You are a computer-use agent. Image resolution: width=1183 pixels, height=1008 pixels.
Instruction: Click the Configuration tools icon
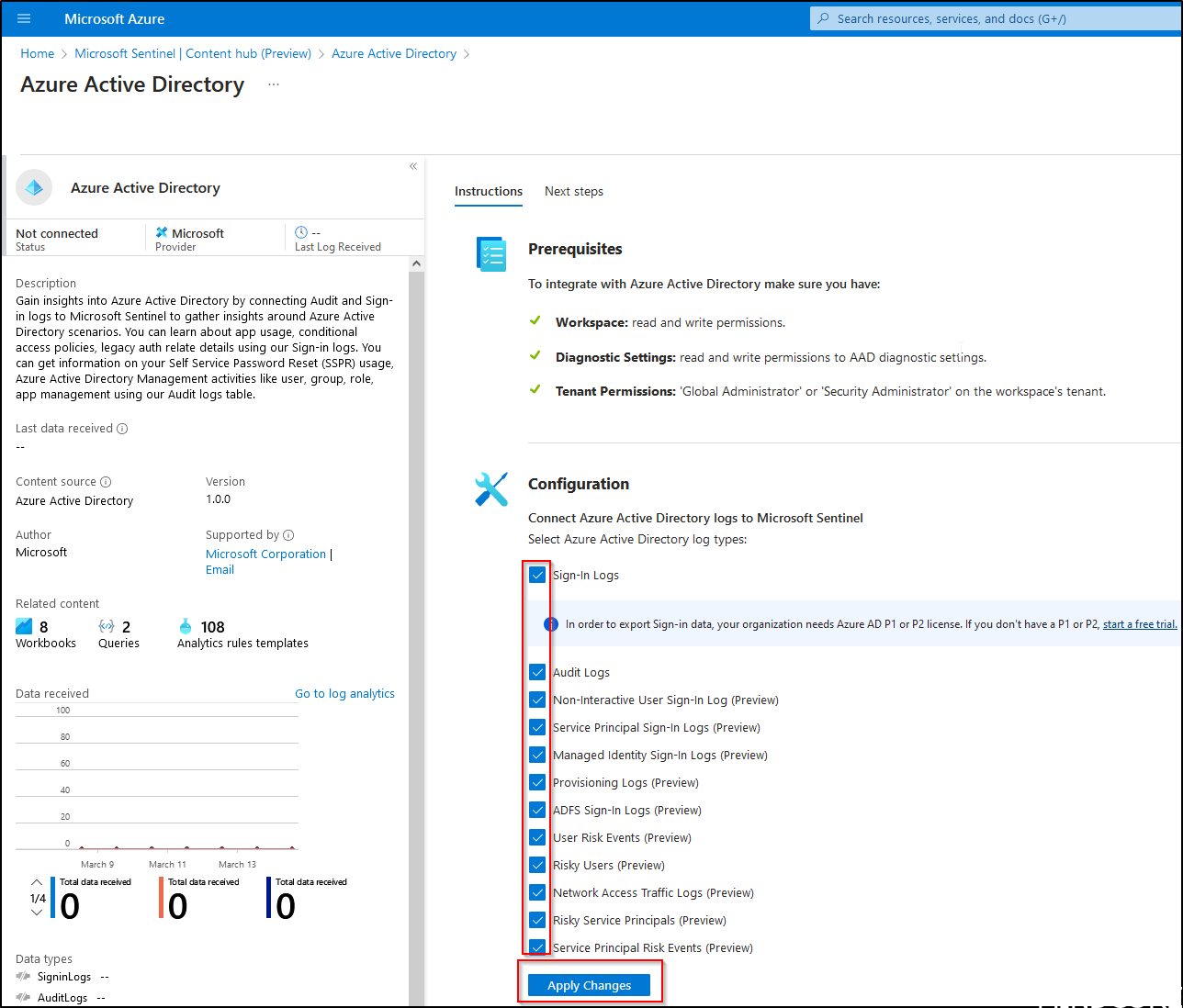pos(491,489)
